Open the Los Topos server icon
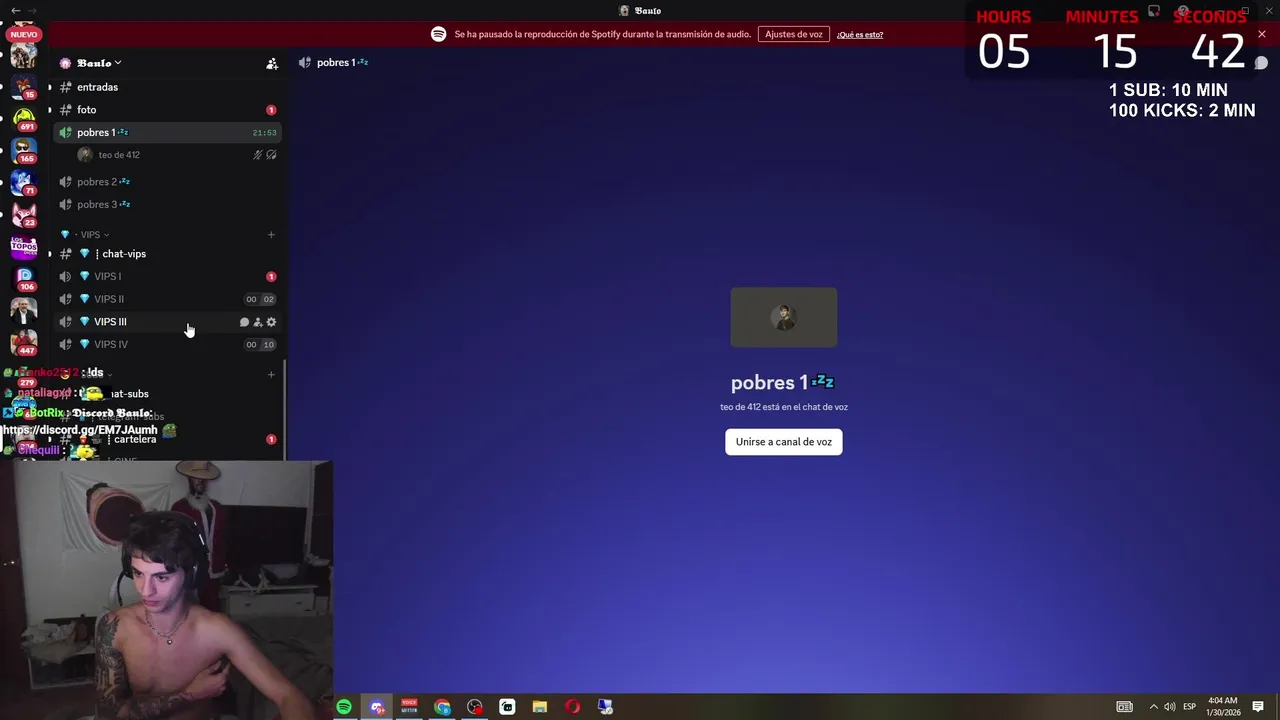 coord(24,247)
